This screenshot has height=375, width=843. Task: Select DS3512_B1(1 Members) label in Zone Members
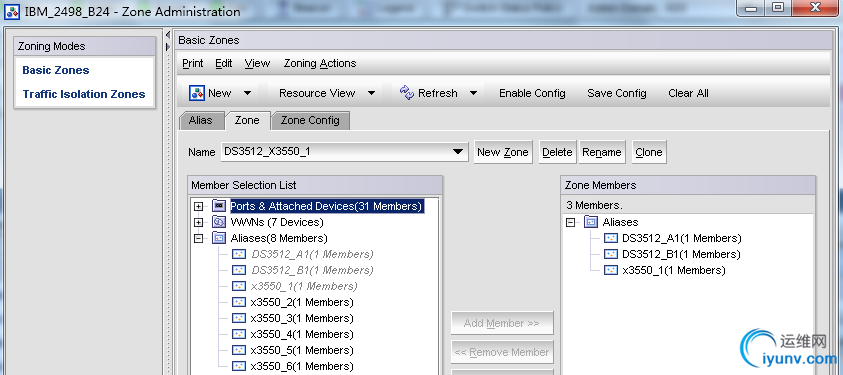[681, 254]
